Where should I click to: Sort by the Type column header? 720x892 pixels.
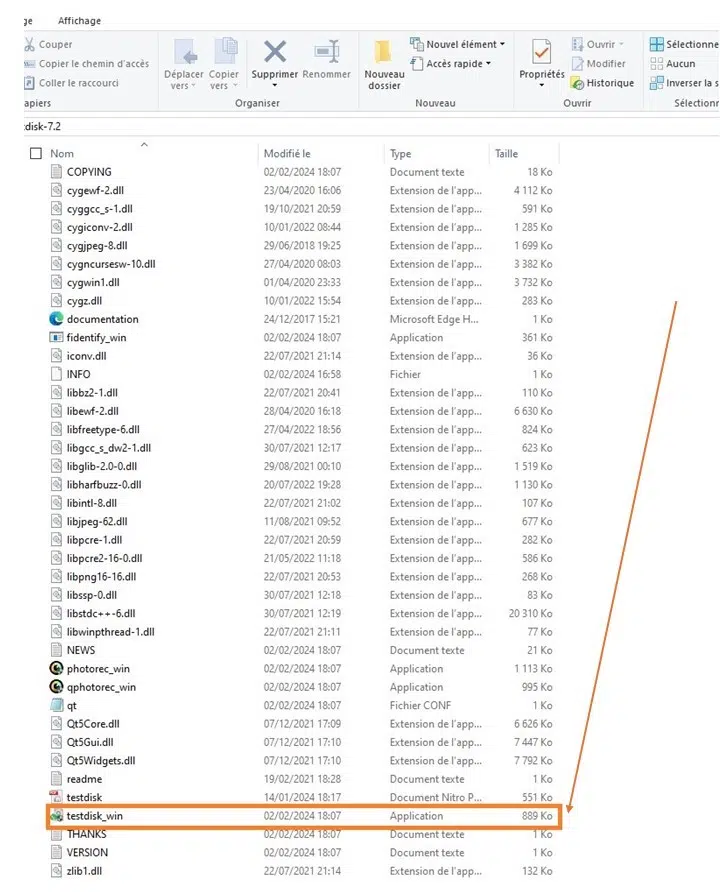point(400,154)
